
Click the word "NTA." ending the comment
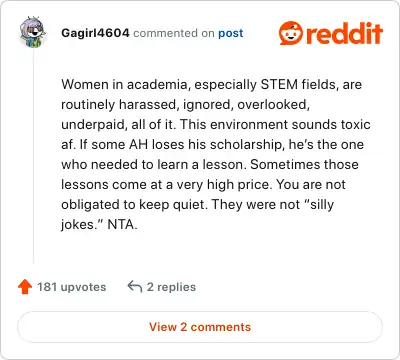pos(122,224)
